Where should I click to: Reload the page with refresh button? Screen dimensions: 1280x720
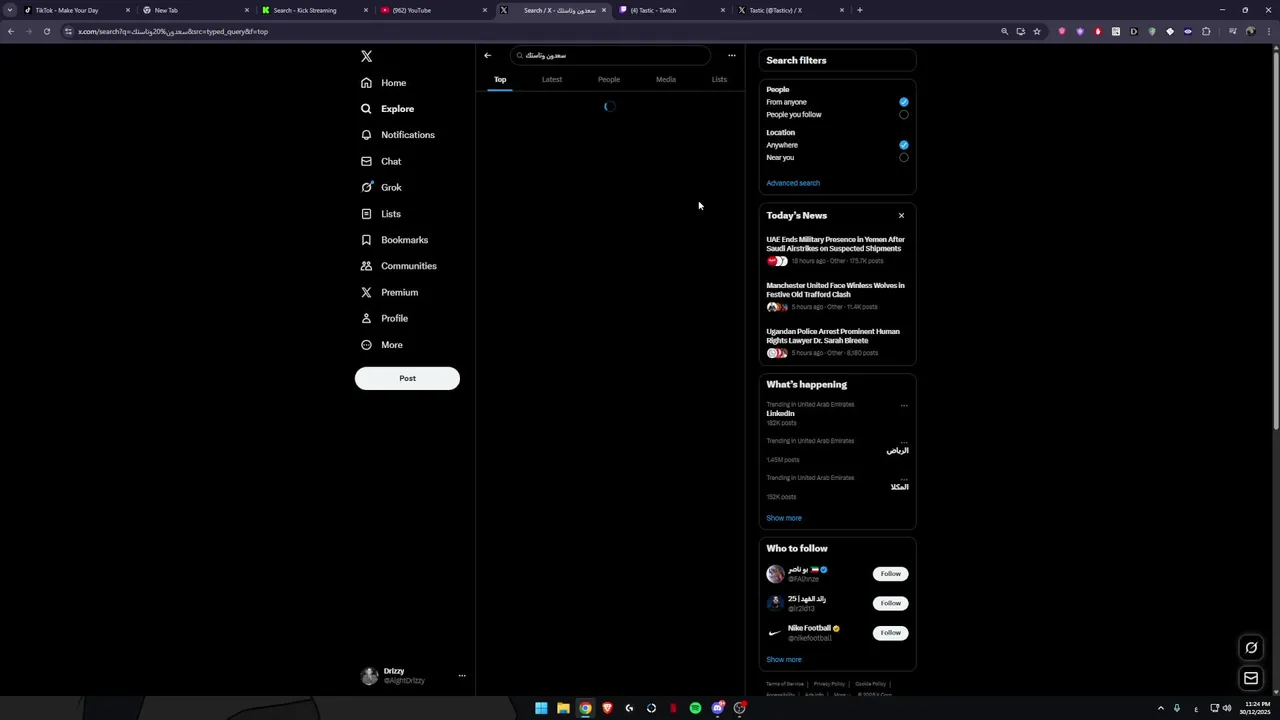46,32
